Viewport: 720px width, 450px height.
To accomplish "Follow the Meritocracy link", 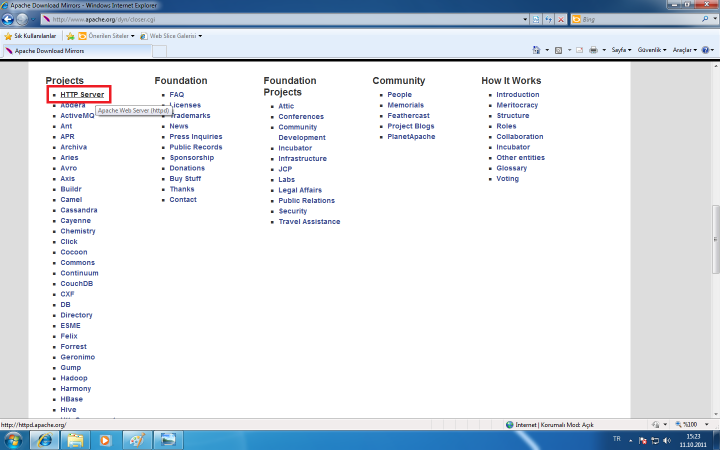I will coord(517,105).
